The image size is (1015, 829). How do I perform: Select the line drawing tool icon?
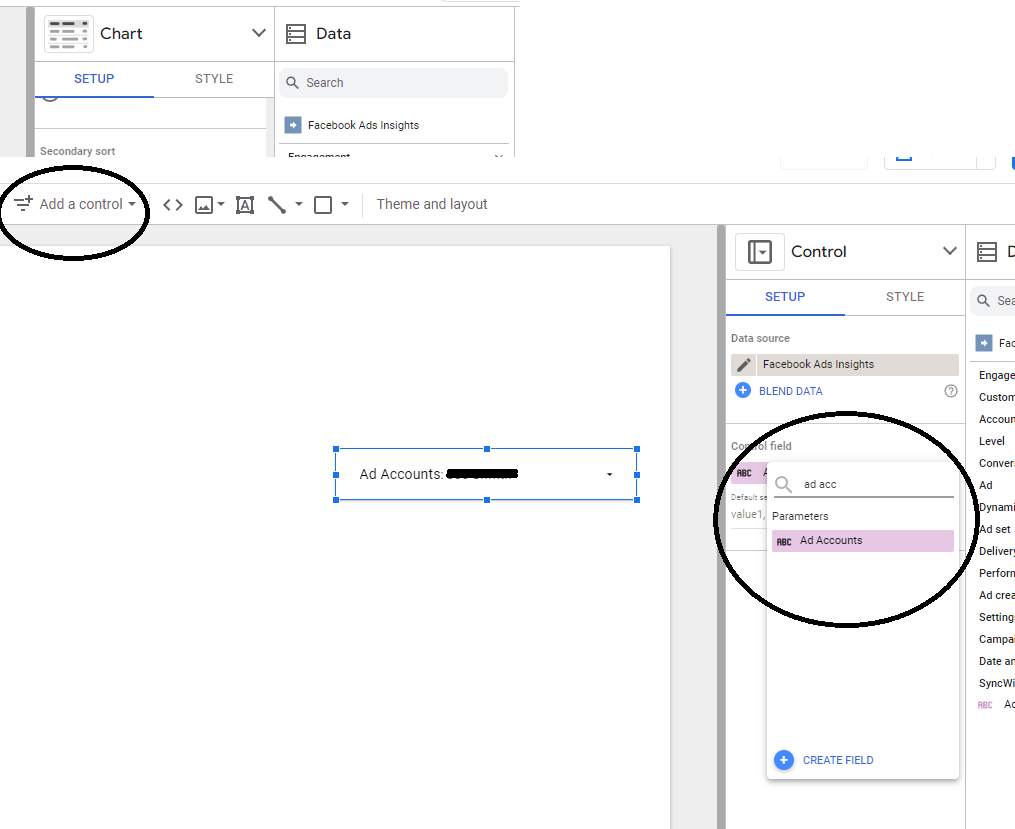coord(277,205)
